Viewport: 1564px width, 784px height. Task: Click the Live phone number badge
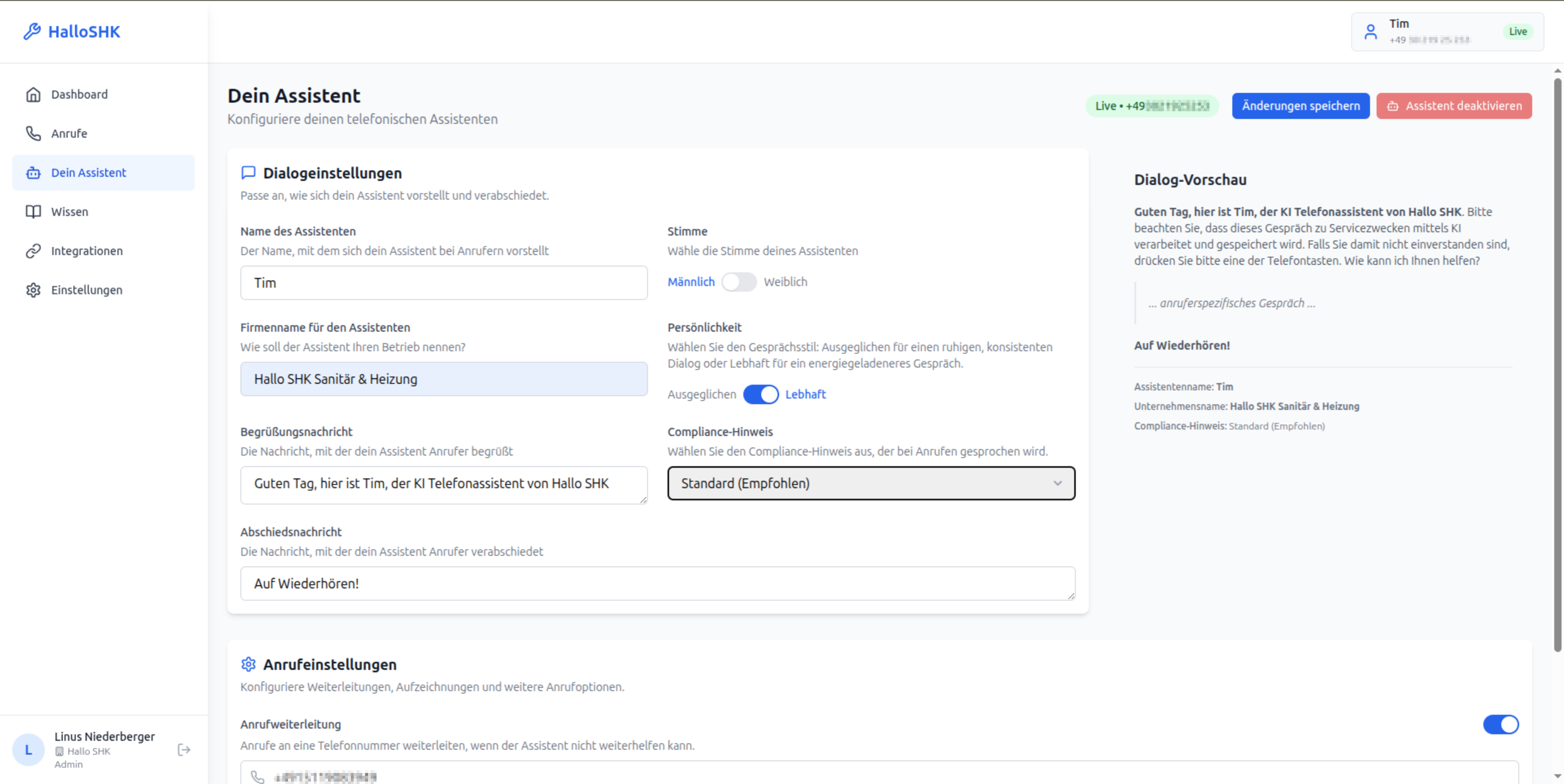1152,106
